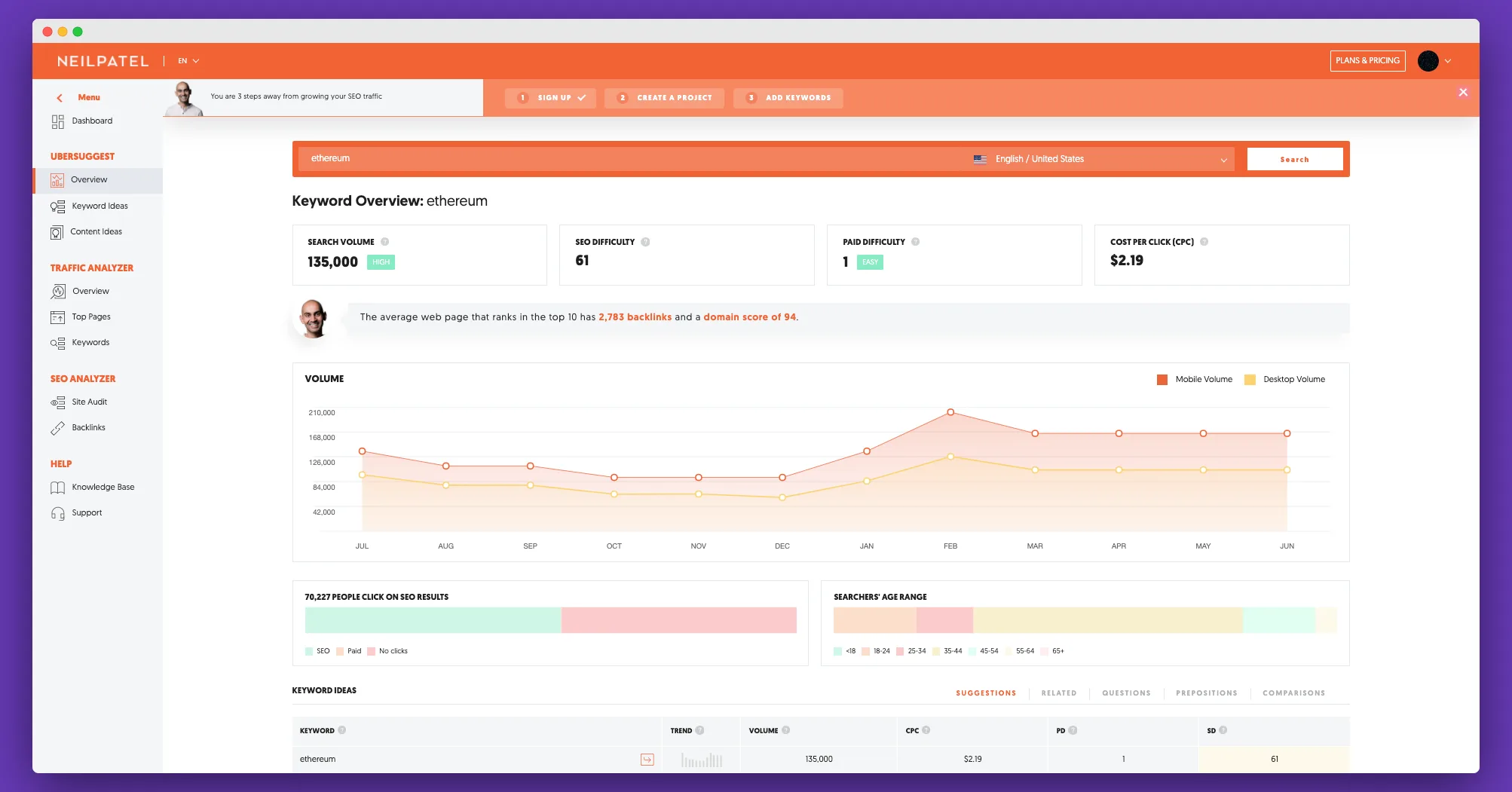Open the Knowledge Base help section

tap(103, 487)
